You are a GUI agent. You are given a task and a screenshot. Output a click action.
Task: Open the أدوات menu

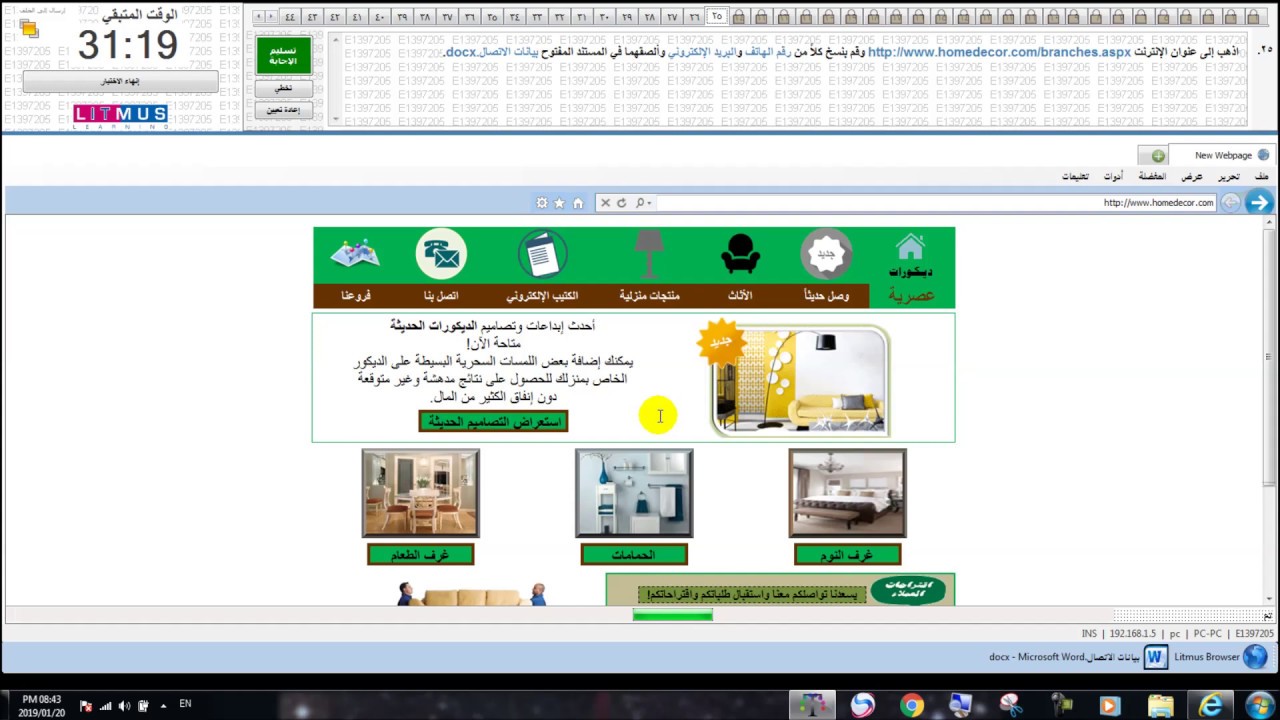click(1113, 177)
